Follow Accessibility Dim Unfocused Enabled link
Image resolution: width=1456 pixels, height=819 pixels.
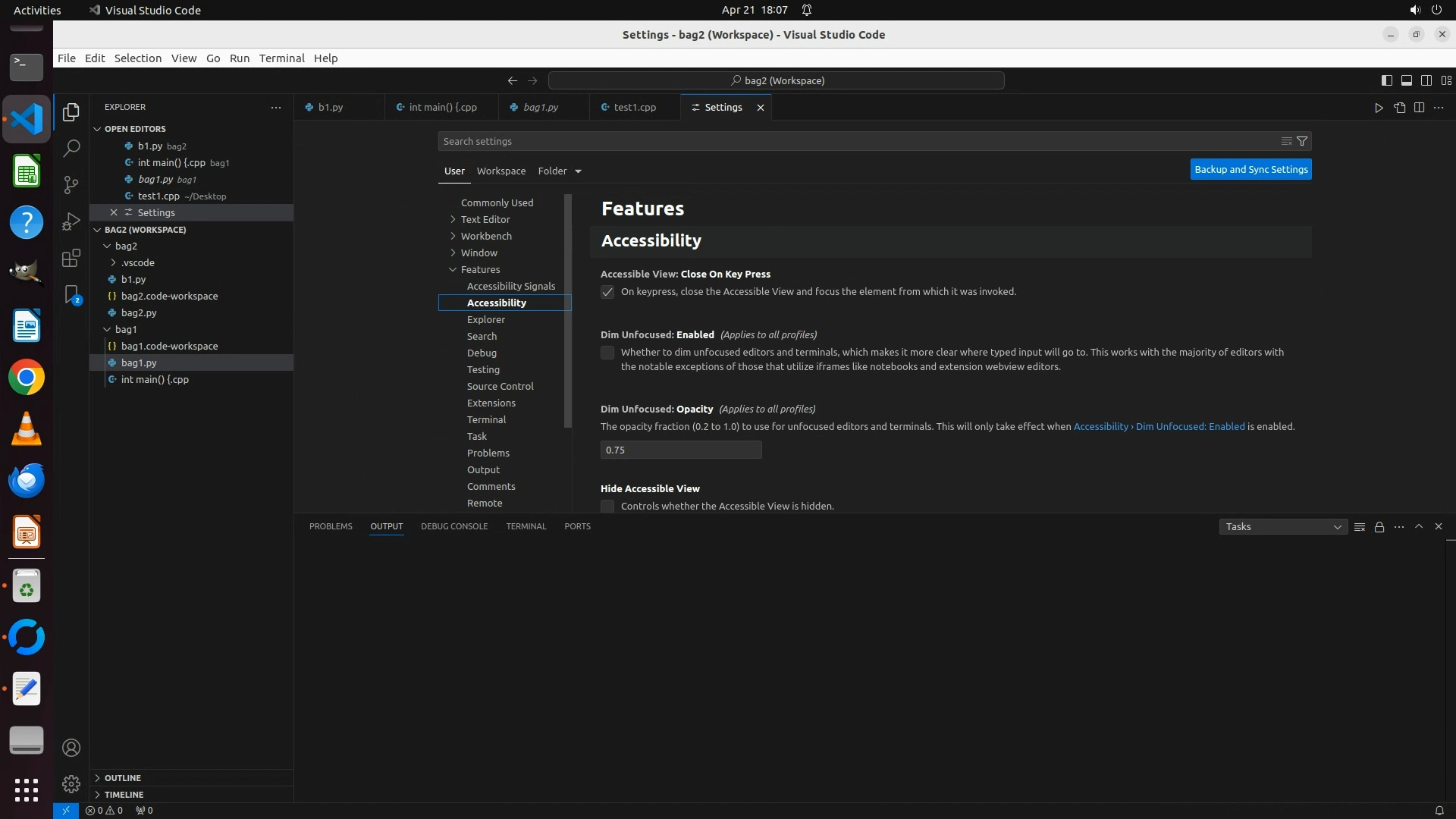pos(1159,427)
